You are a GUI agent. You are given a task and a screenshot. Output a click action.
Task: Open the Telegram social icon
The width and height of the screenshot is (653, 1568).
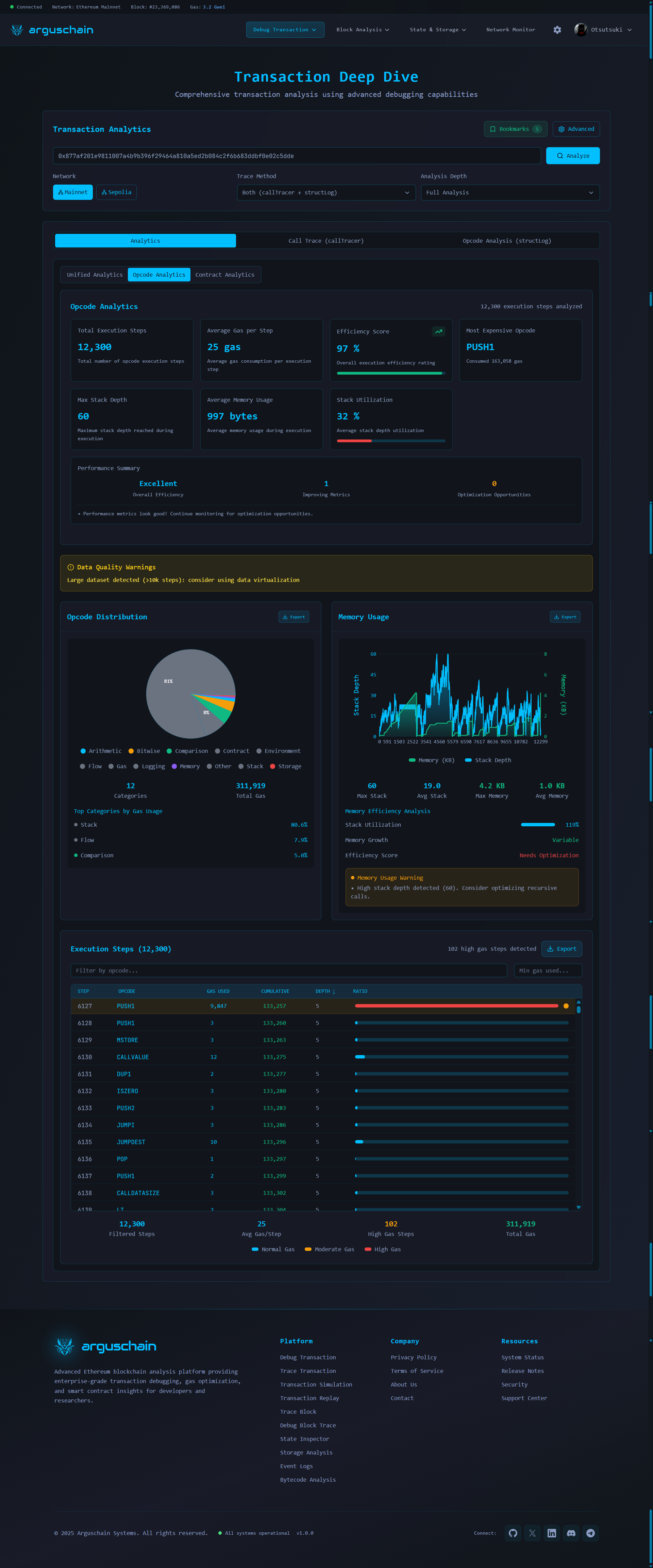tap(590, 1533)
